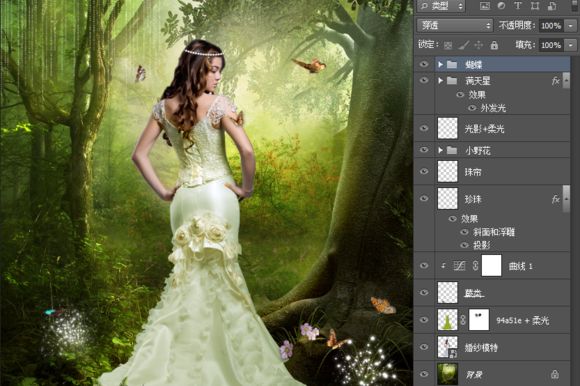
Task: Click the fx icon on 满天星 group
Action: (x=555, y=81)
